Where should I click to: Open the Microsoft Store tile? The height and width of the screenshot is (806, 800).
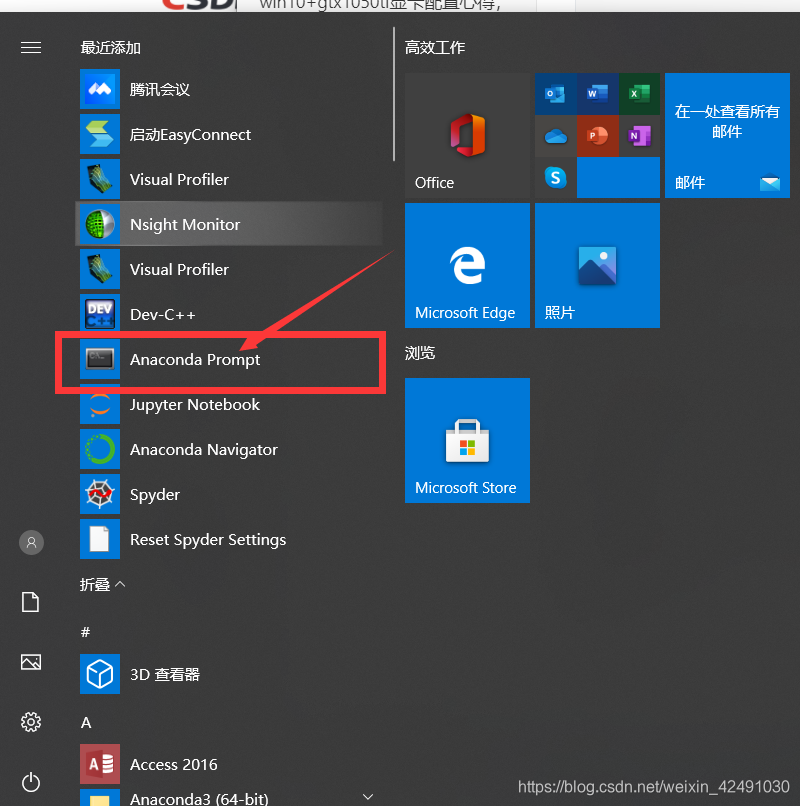(467, 441)
